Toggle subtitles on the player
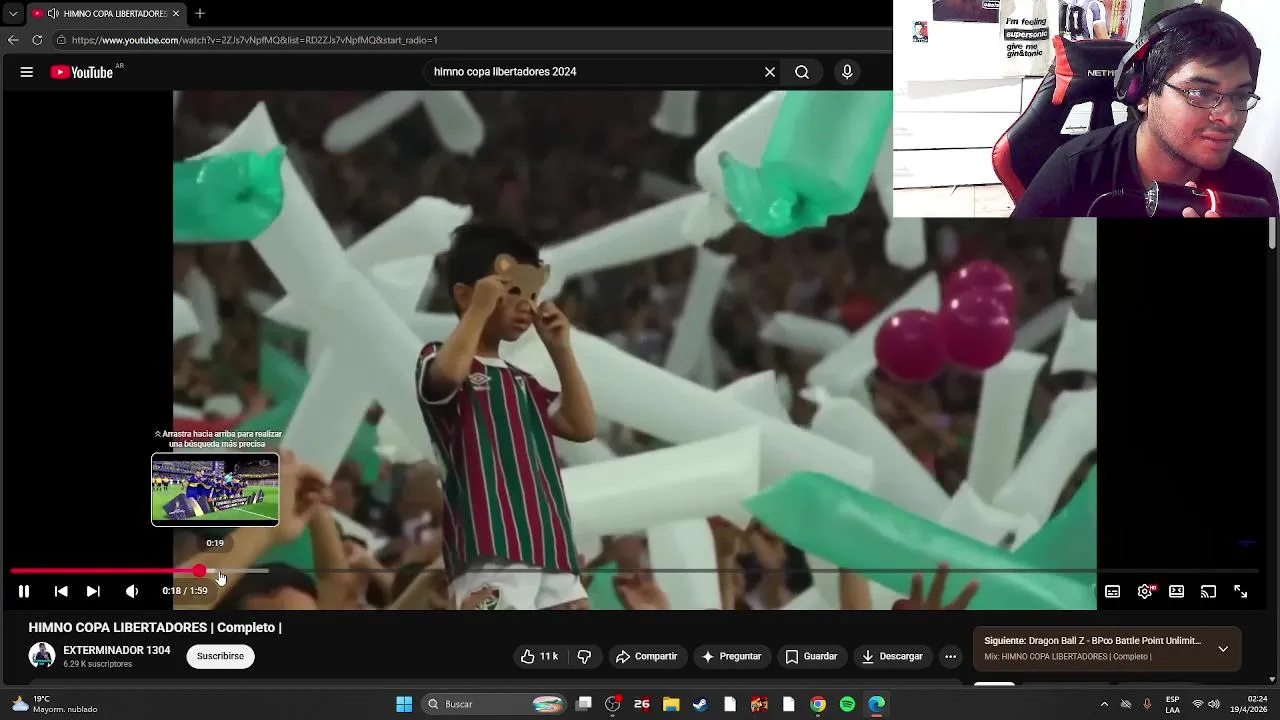1280x720 pixels. point(1112,591)
